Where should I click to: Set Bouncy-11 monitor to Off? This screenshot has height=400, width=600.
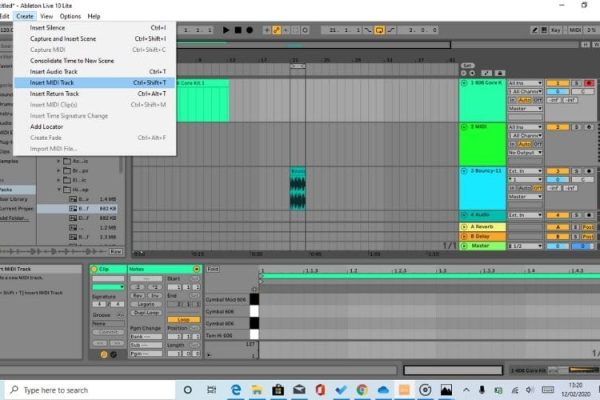(538, 188)
